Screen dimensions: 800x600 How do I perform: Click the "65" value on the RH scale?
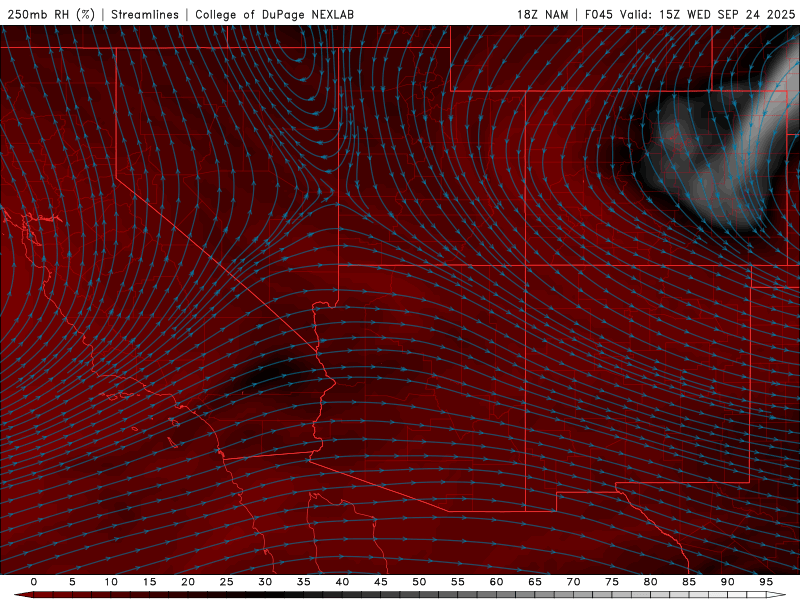(x=535, y=582)
